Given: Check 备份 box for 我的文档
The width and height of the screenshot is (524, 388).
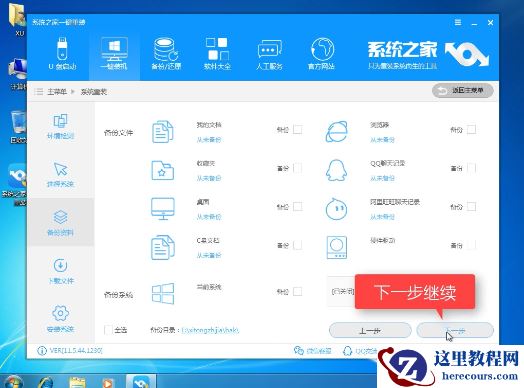Looking at the screenshot, I should click(x=297, y=129).
